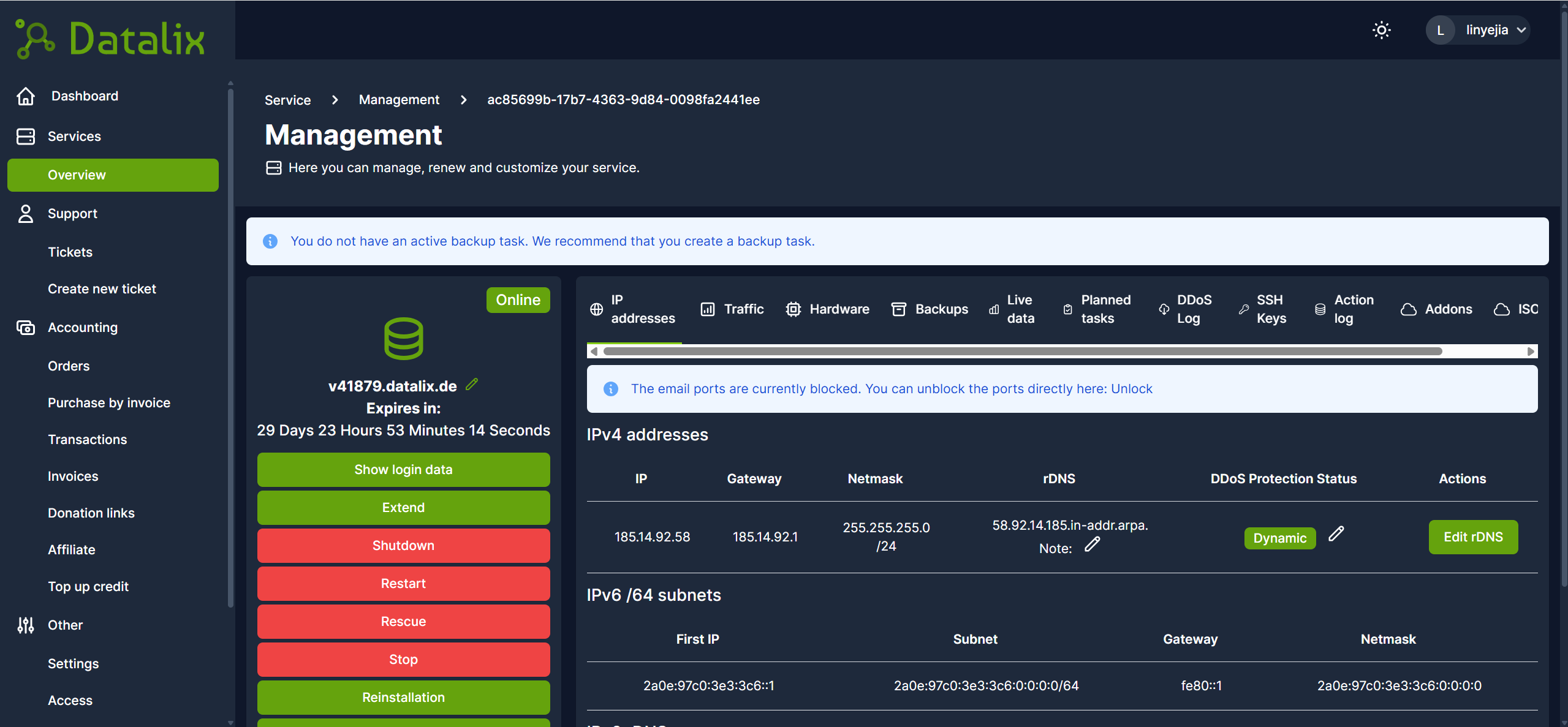Click the Reinstallation button

403,698
